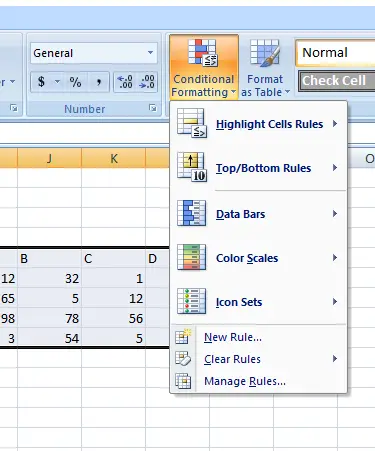Click the Icon Sets icon

(x=191, y=301)
